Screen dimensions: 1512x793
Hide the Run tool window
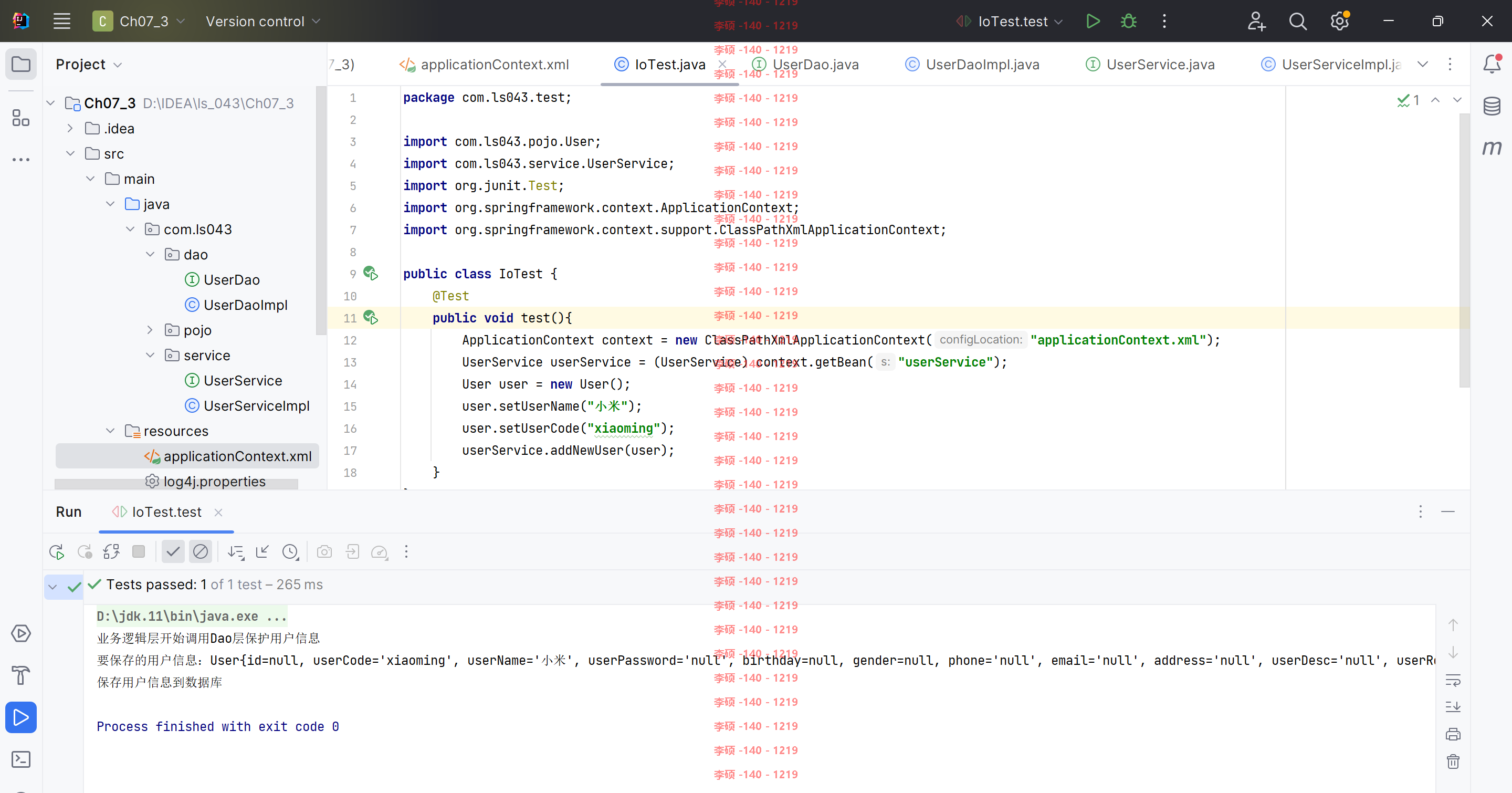click(1447, 512)
